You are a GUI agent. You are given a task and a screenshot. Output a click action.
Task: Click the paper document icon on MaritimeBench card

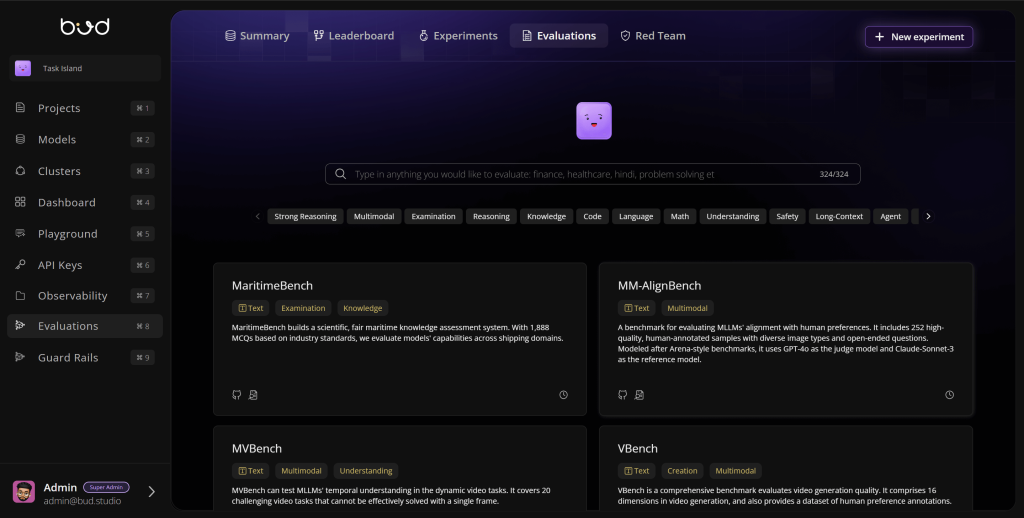click(253, 395)
